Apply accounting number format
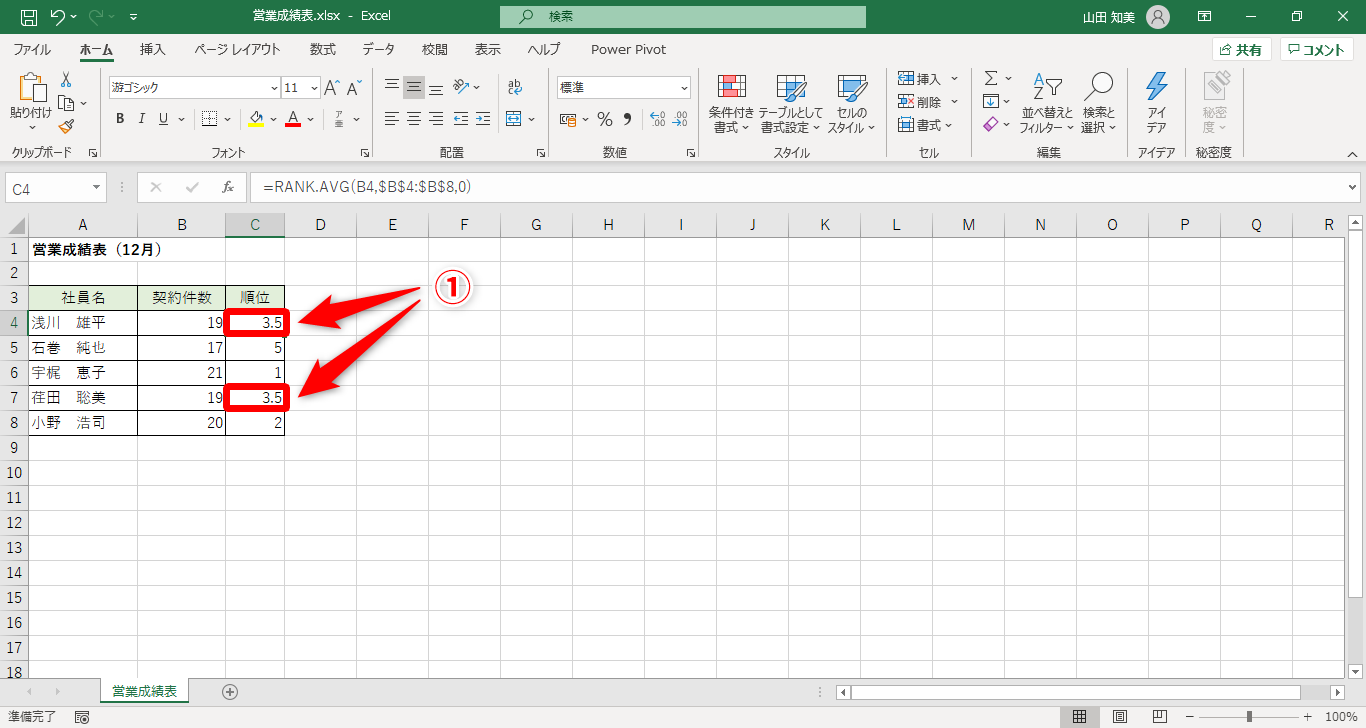 point(568,119)
